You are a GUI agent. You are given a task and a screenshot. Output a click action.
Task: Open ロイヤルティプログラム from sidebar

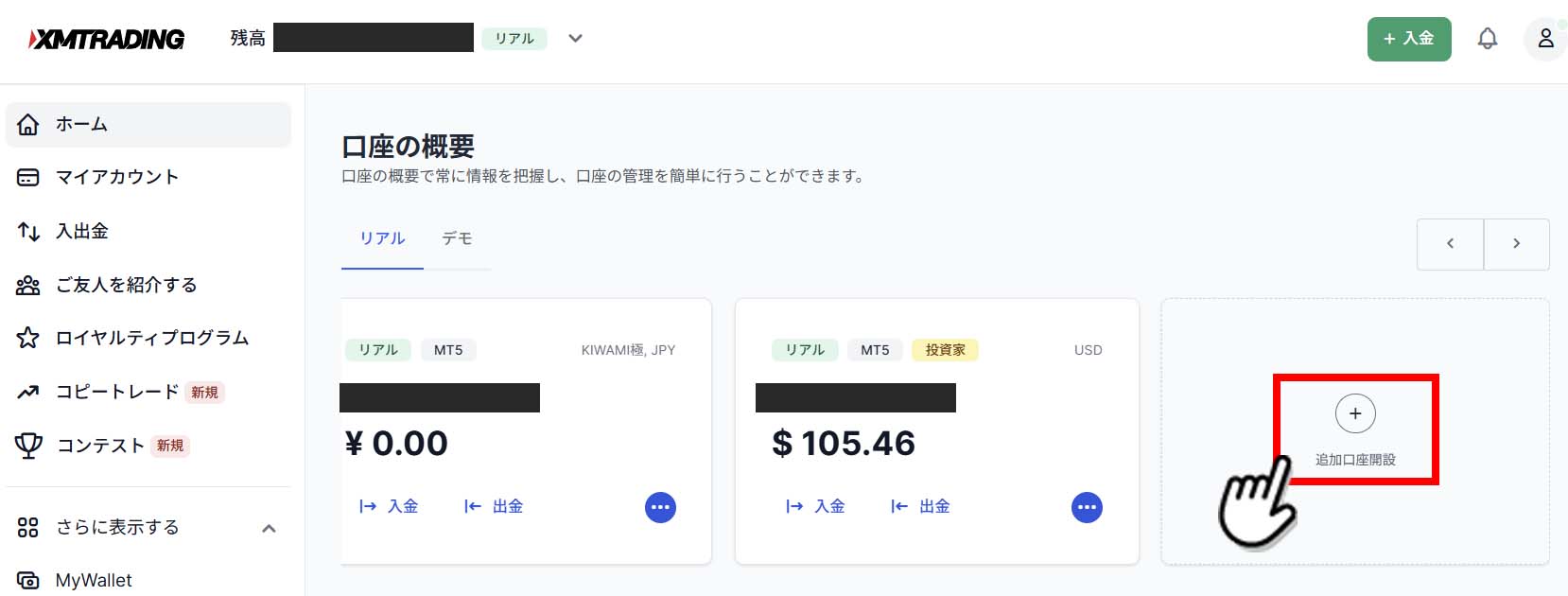[151, 338]
